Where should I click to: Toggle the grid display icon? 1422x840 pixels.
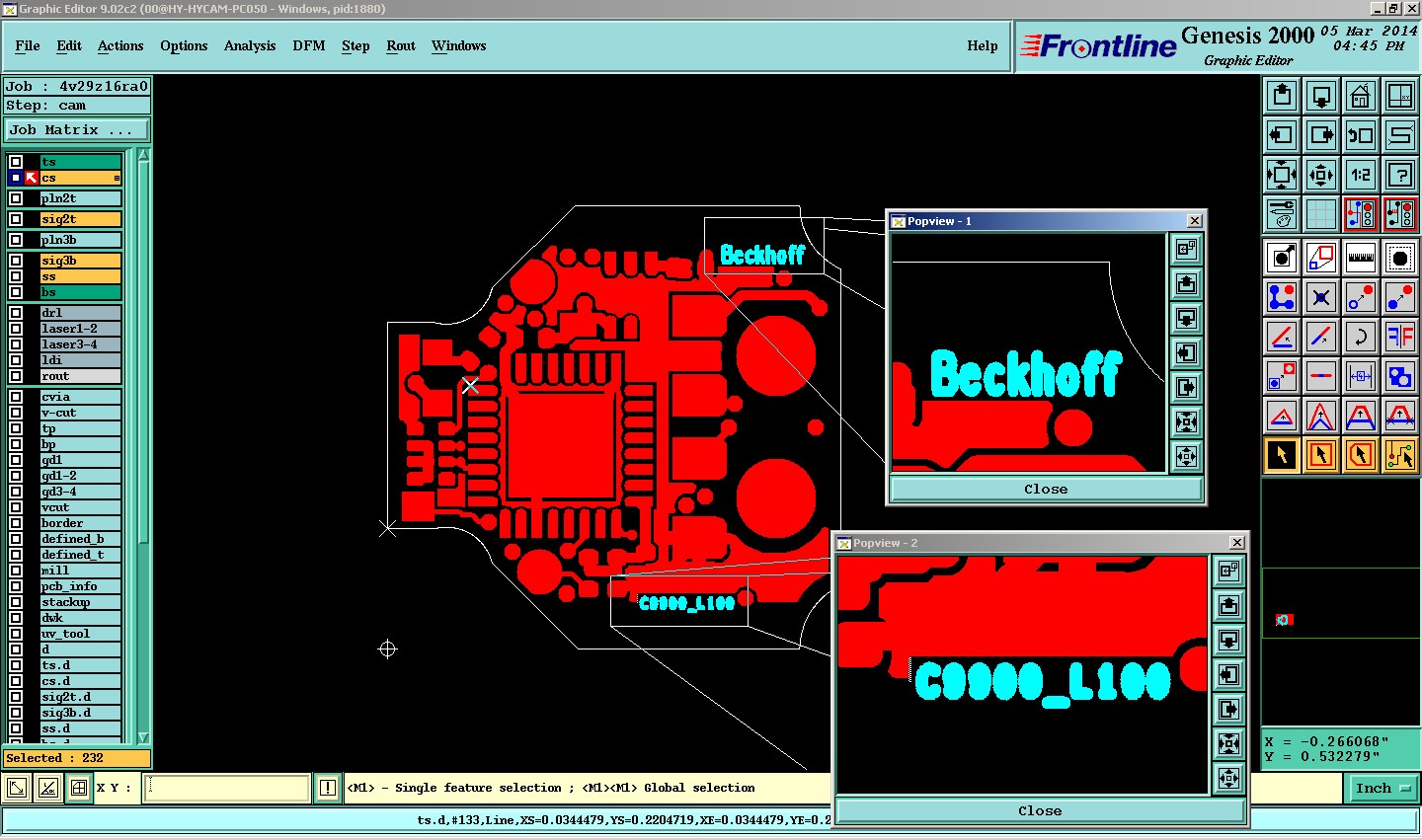point(1321,213)
